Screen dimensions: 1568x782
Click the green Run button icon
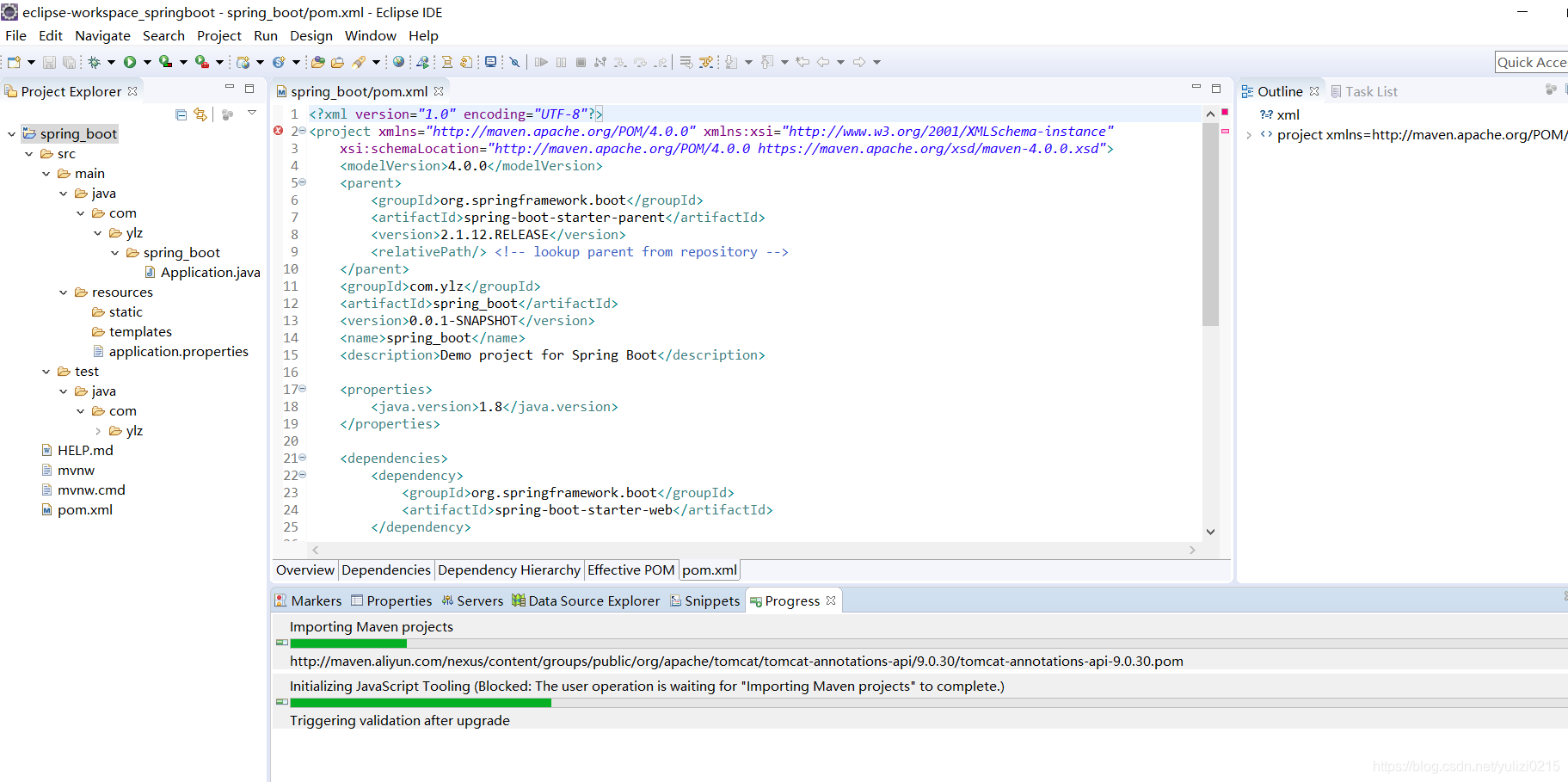(x=130, y=62)
